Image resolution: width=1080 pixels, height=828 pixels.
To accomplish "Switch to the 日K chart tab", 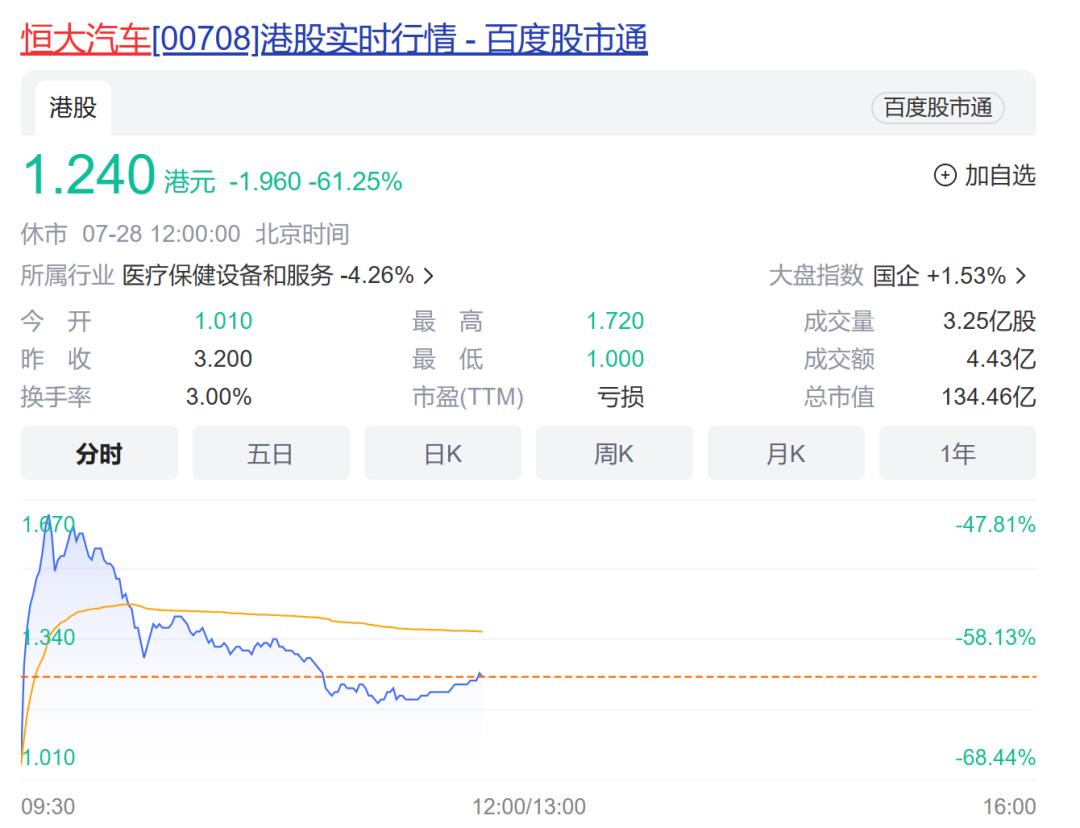I will tap(442, 453).
